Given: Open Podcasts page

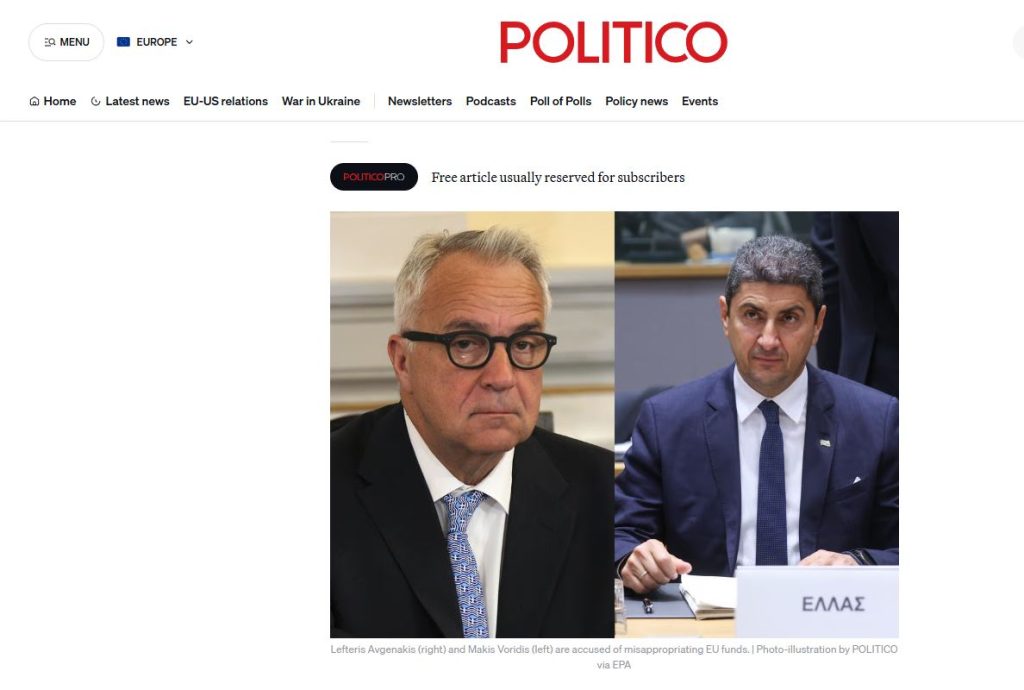Looking at the screenshot, I should click(490, 101).
